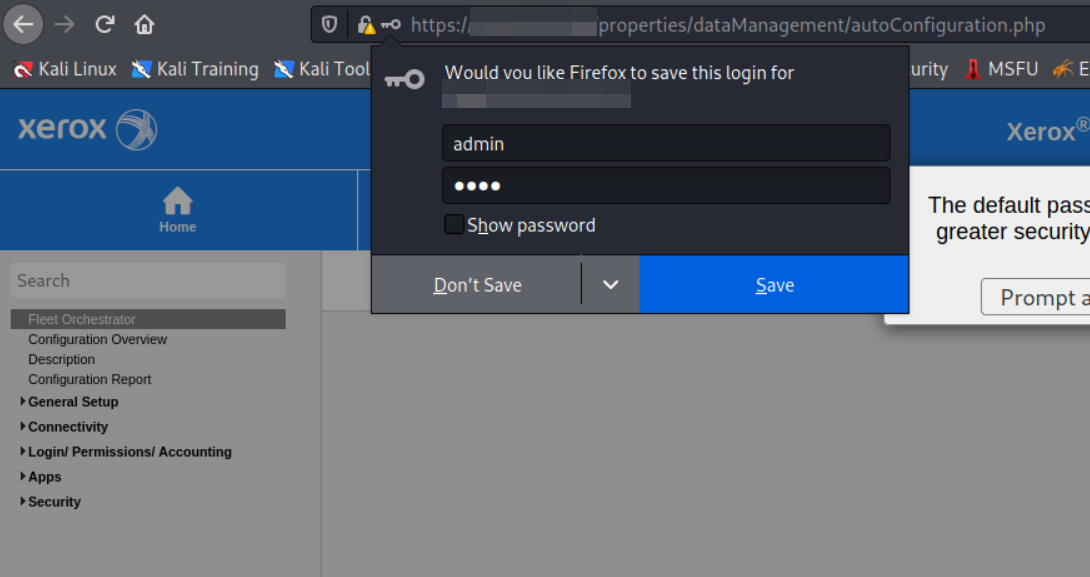The height and width of the screenshot is (577, 1090).
Task: Click the Home icon tab
Action: 178,210
